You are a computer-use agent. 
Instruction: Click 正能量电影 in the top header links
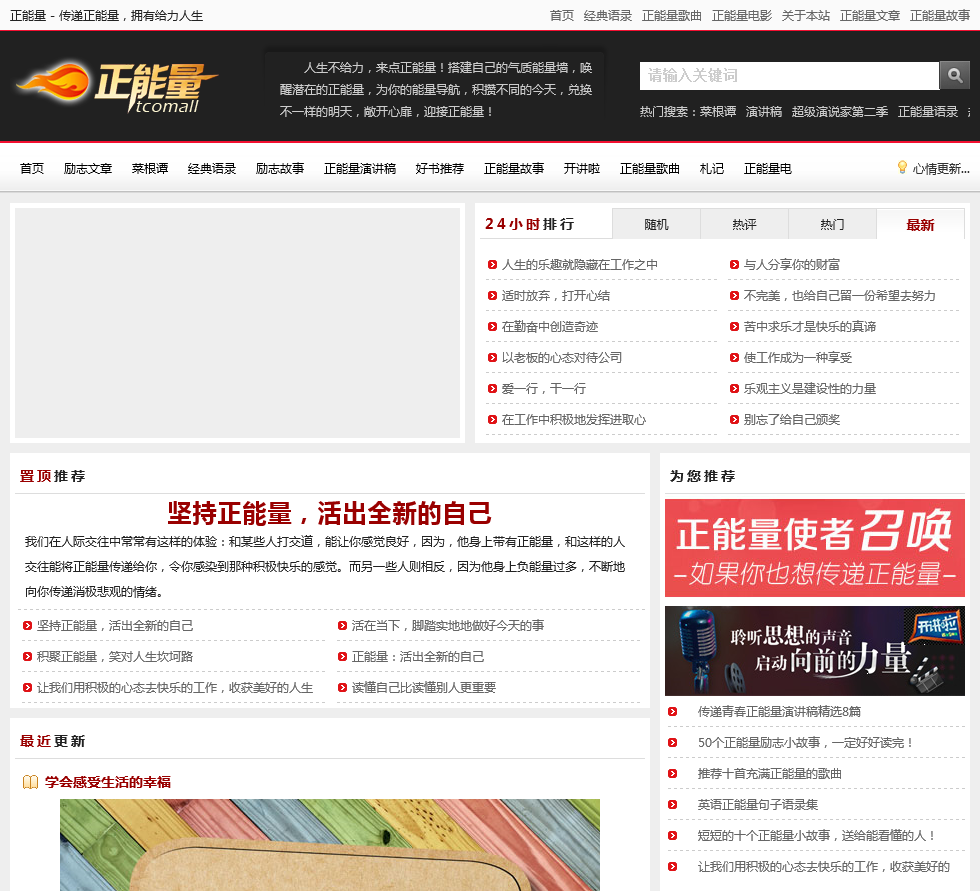[x=742, y=16]
